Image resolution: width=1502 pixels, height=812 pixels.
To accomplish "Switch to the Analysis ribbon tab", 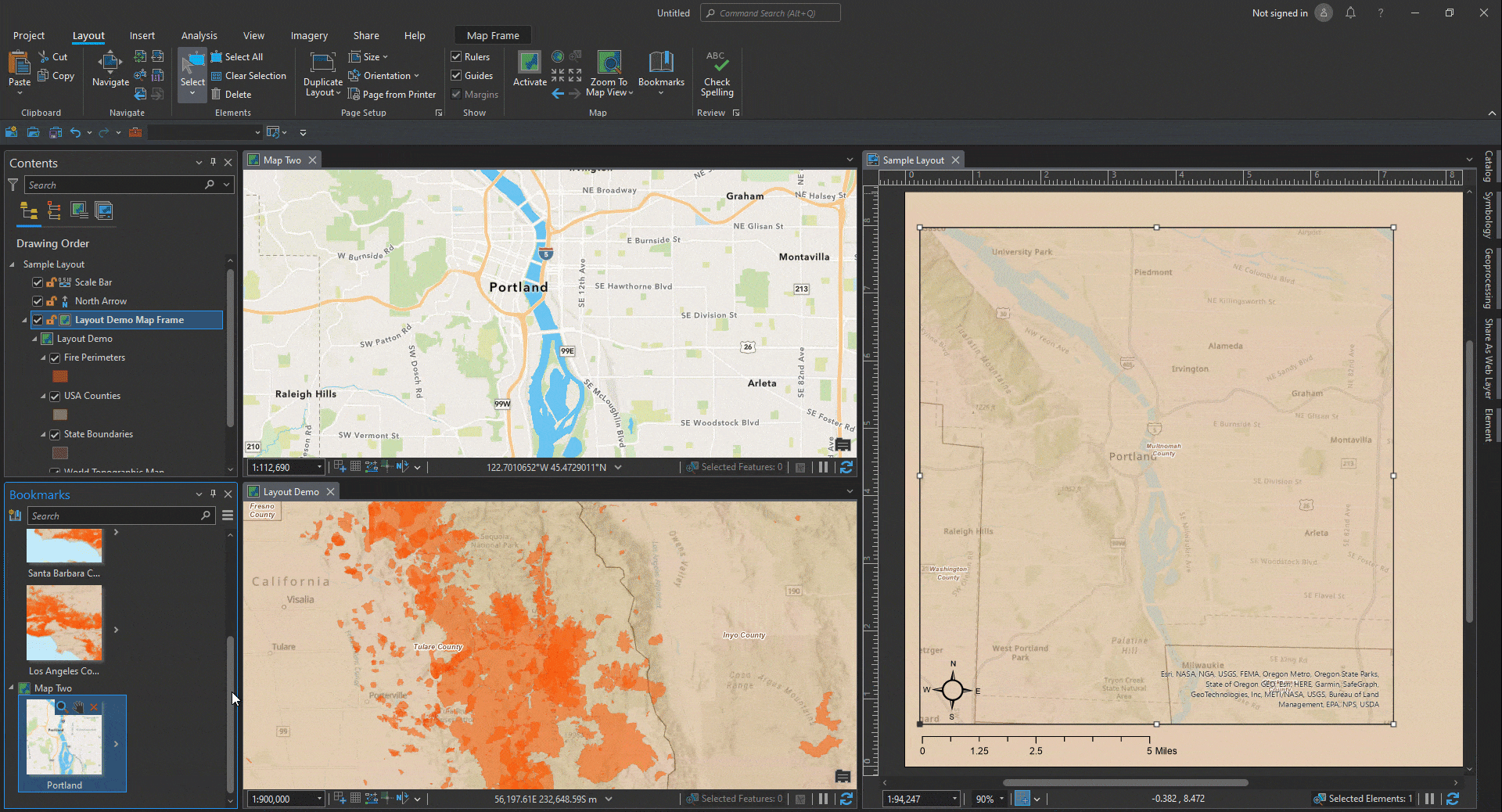I will tap(199, 36).
